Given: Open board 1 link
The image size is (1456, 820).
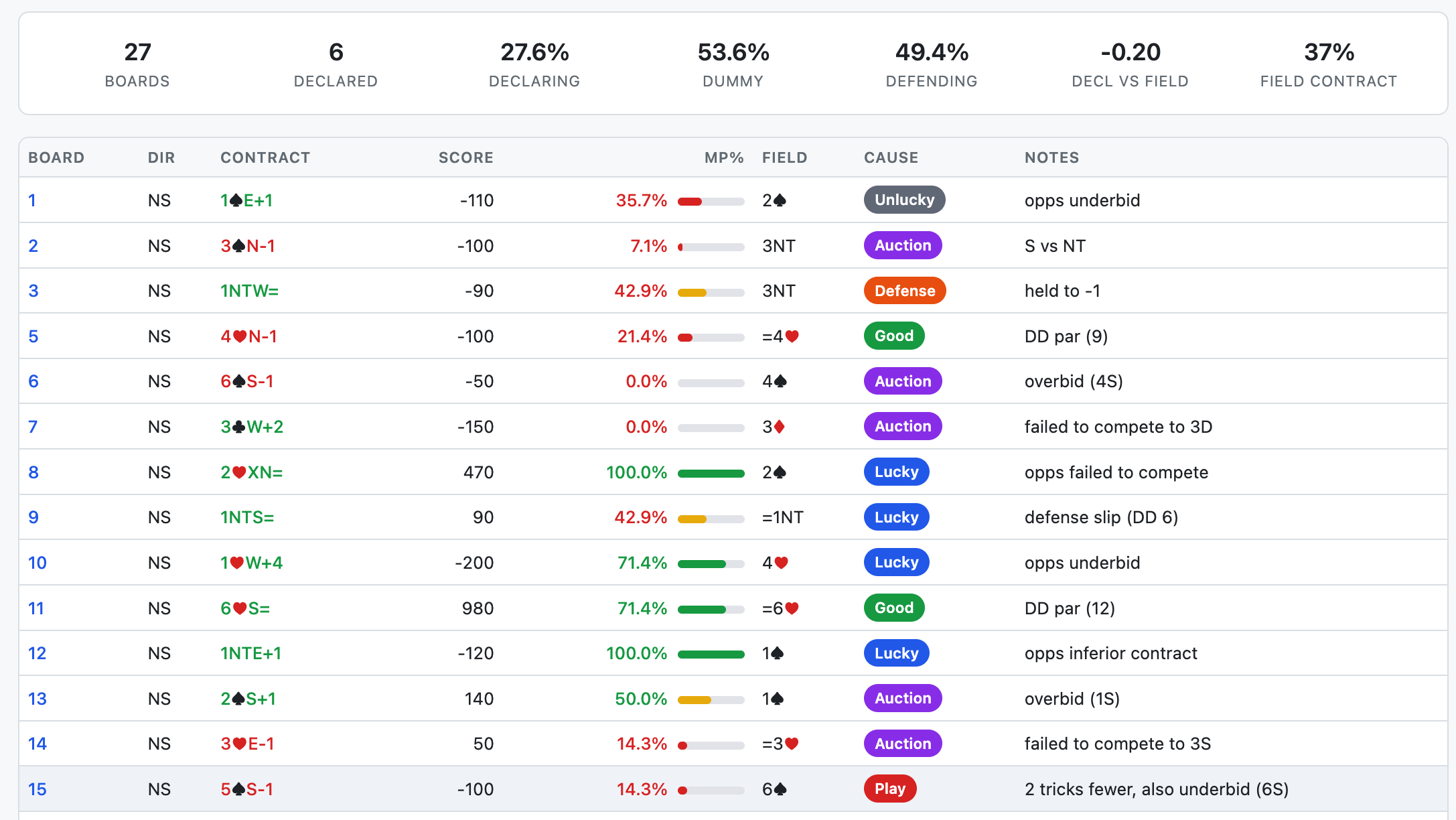Looking at the screenshot, I should pos(32,200).
